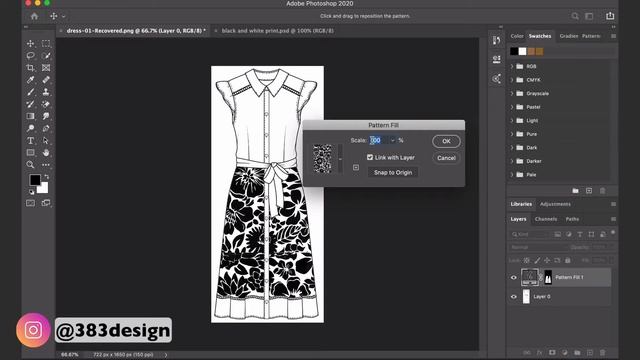Click create new fill or adjustment layer icon
The image size is (640, 360).
(564, 352)
